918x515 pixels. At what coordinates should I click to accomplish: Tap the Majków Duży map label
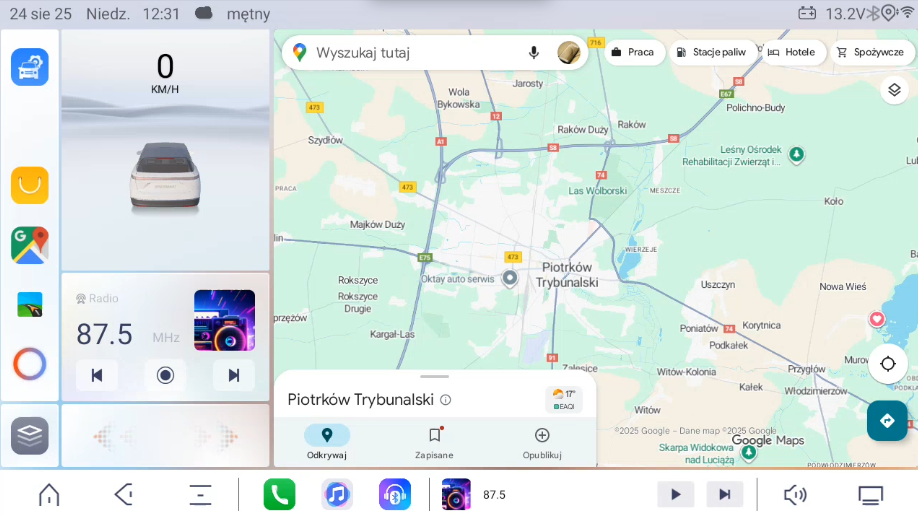click(x=377, y=224)
